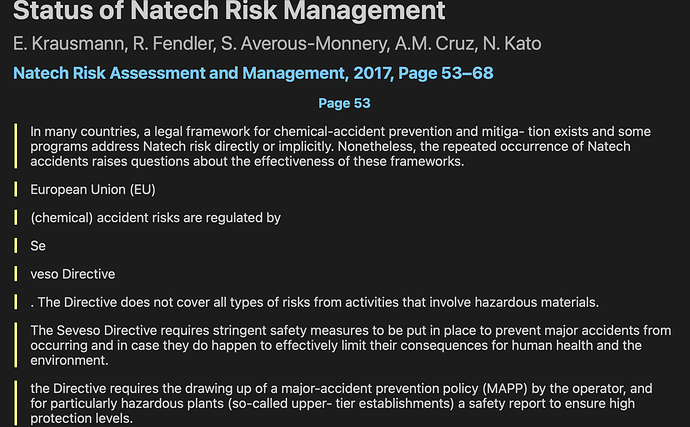The height and width of the screenshot is (427, 690).
Task: Select the 'Seveso Directive requires stringent safety' paragraph
Action: point(351,345)
